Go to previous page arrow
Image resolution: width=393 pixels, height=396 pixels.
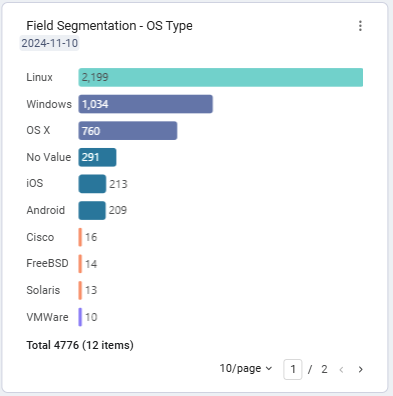(341, 369)
